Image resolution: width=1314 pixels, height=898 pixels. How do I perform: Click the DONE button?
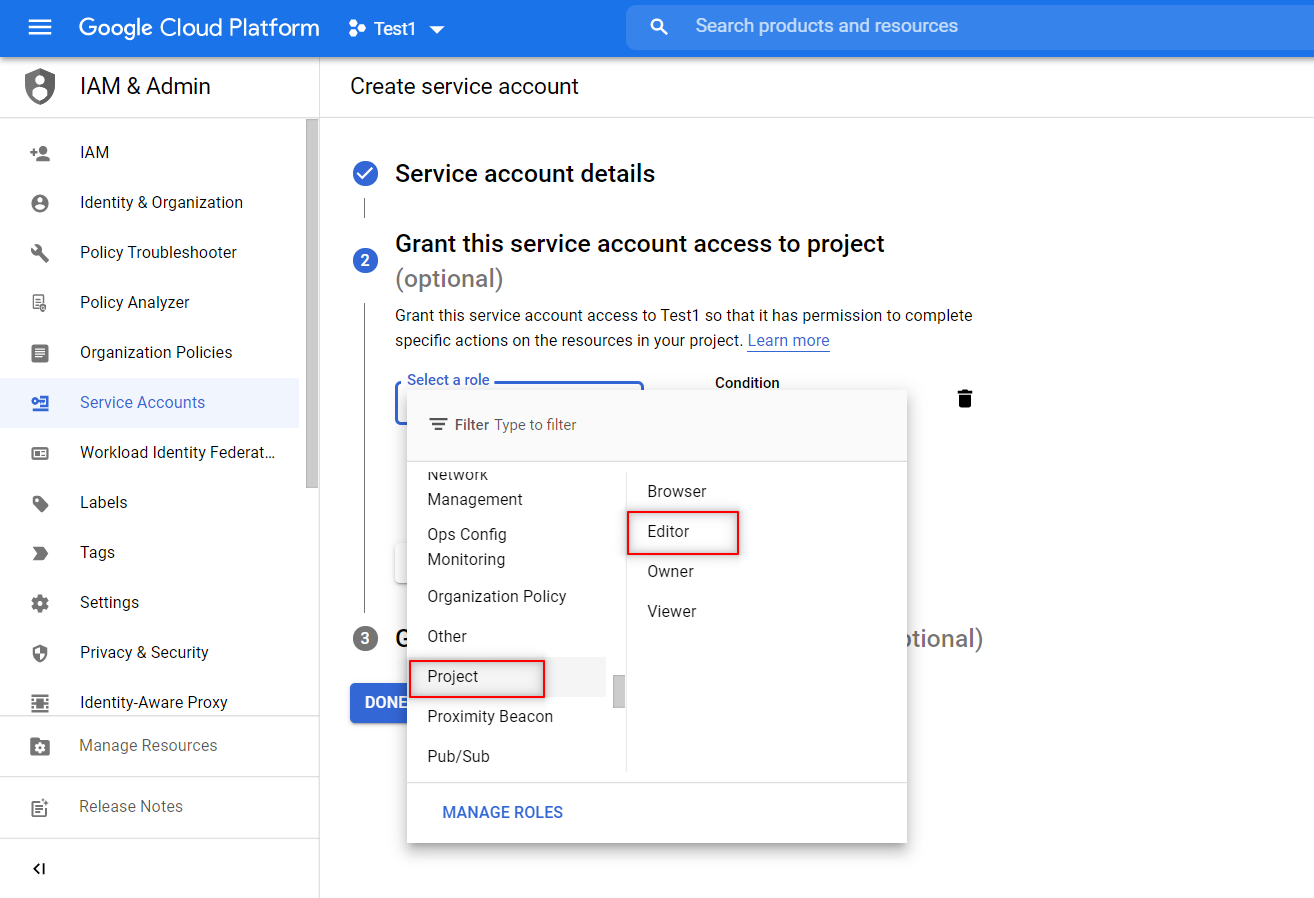380,703
